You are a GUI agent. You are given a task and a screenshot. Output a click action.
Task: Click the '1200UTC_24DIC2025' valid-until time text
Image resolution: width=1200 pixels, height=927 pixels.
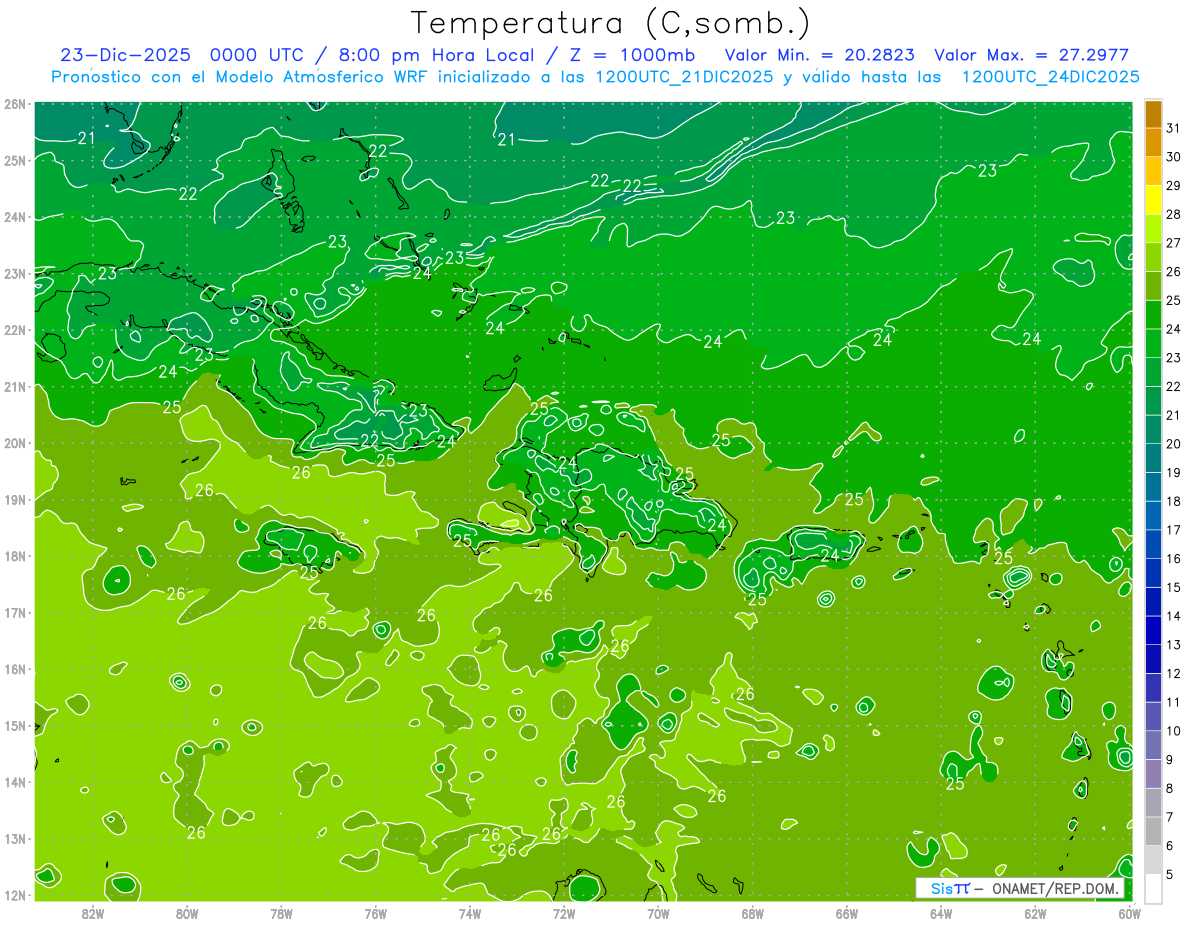pos(1050,76)
